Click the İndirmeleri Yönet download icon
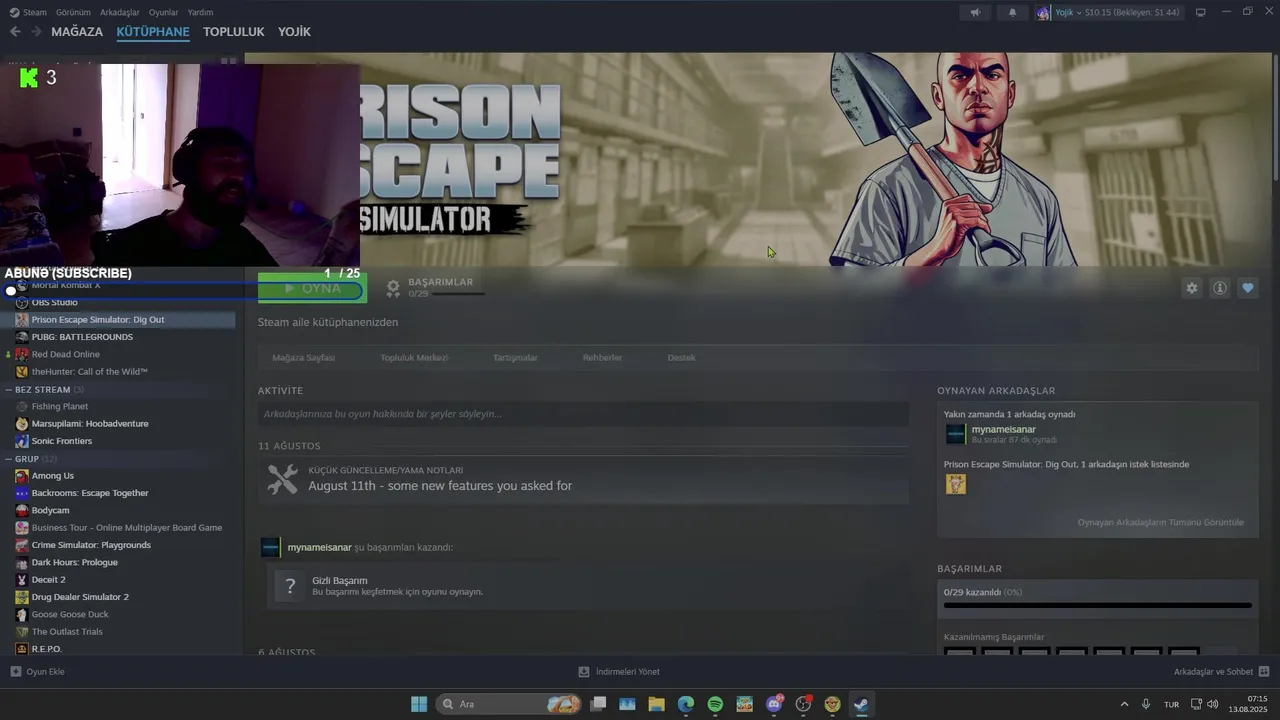The image size is (1280, 720). [x=584, y=672]
